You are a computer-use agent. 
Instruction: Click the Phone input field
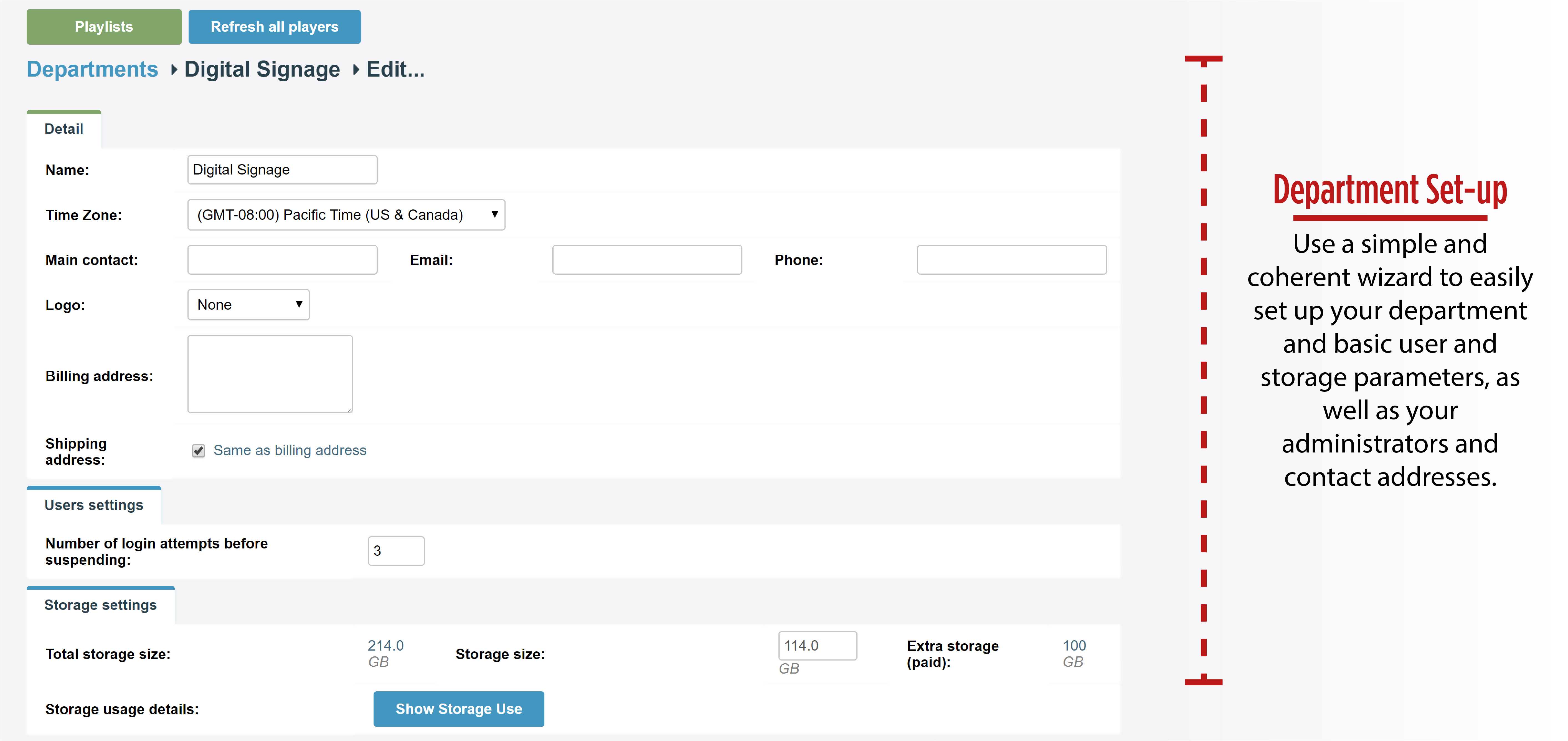[x=1012, y=260]
